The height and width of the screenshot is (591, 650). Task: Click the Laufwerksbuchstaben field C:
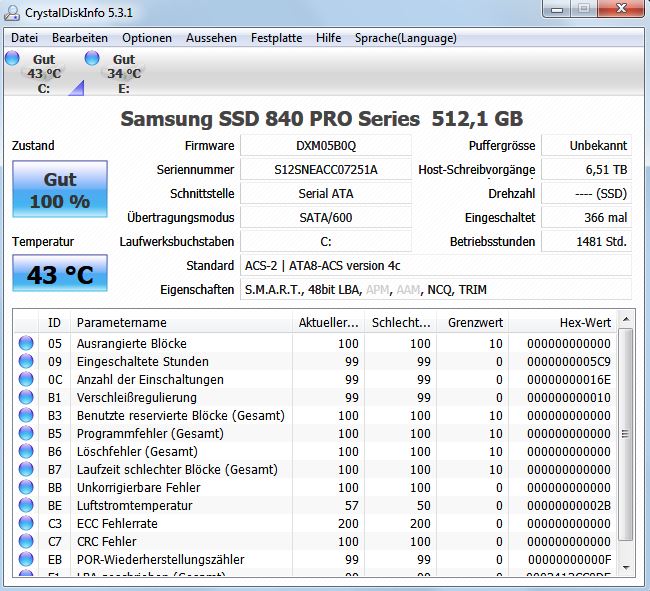tap(326, 242)
